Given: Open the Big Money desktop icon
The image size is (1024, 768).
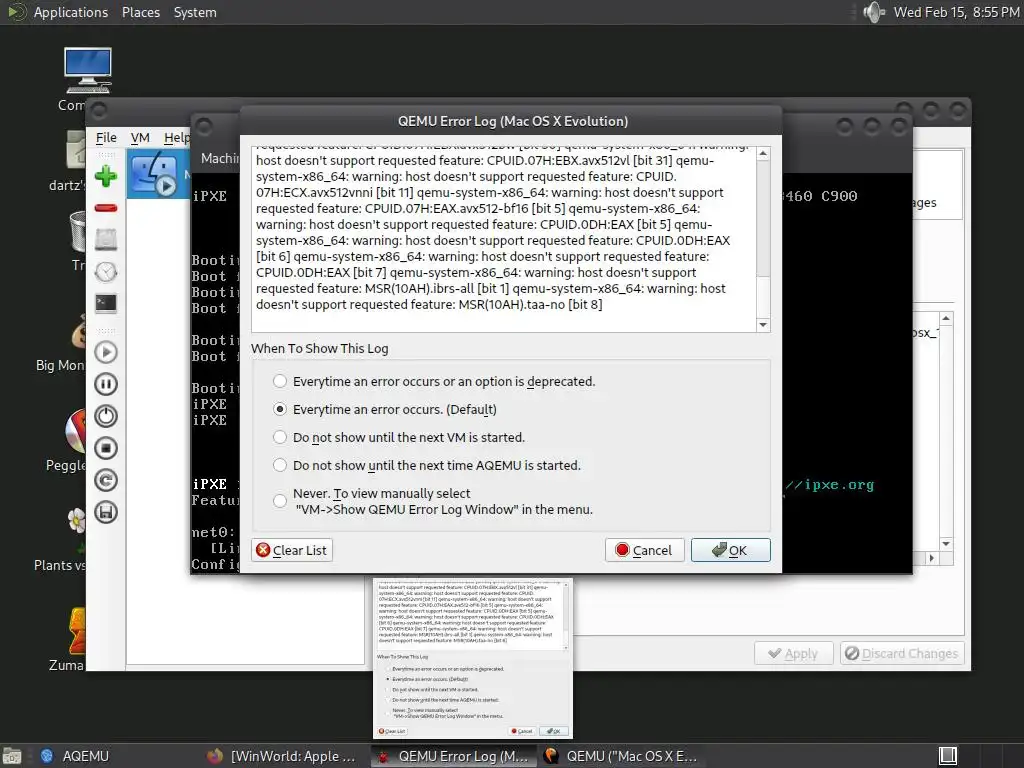Looking at the screenshot, I should coord(78,333).
